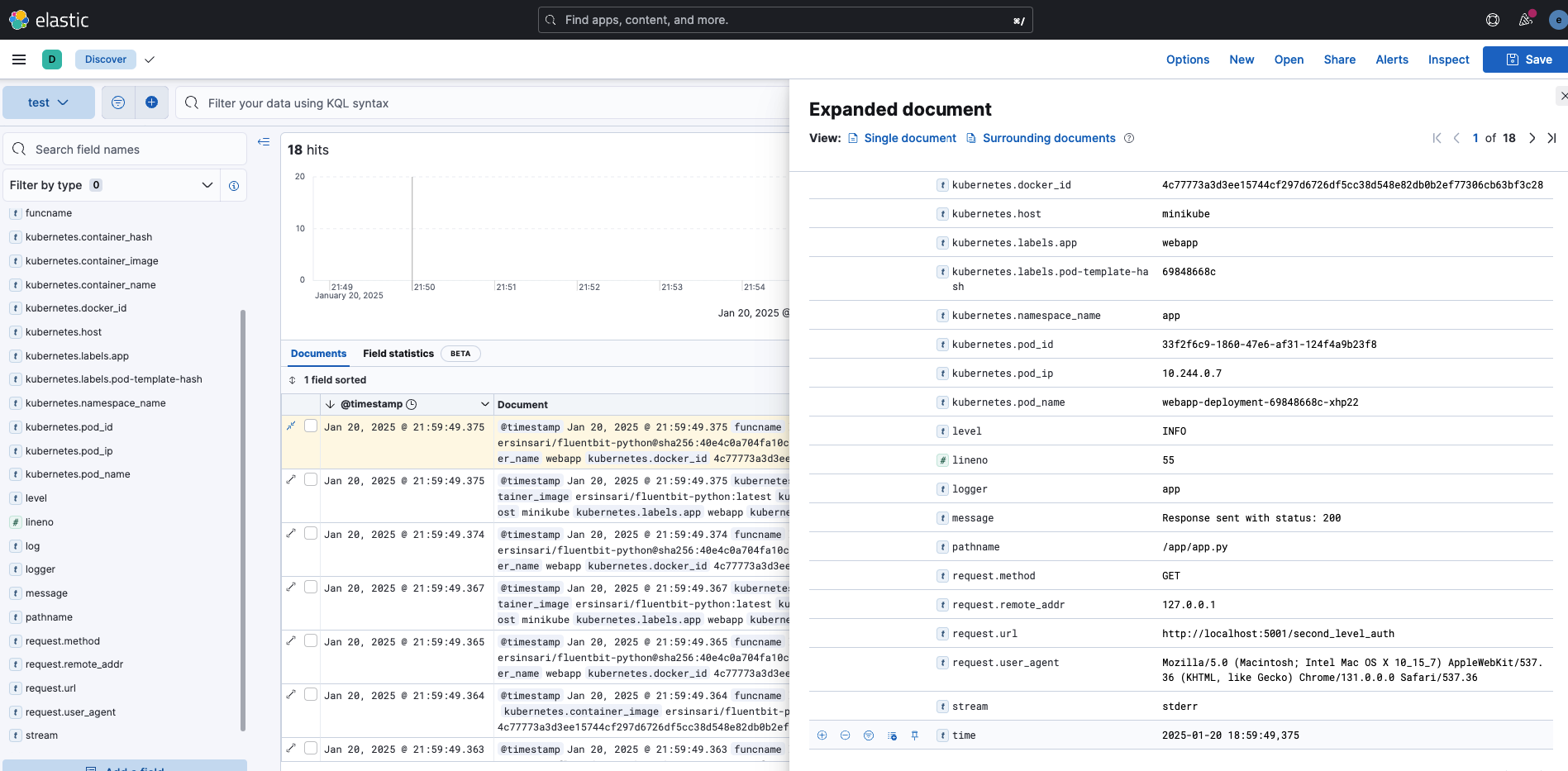Filter for value on time row
Screen dimensions: 1568x771
click(822, 735)
